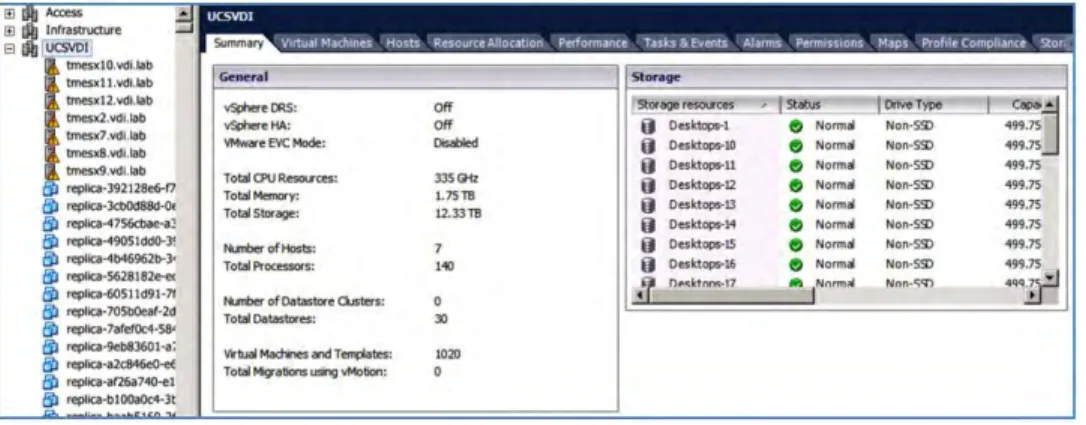Image resolution: width=1086 pixels, height=425 pixels.
Task: Open the Tasks & Events tab
Action: [686, 43]
